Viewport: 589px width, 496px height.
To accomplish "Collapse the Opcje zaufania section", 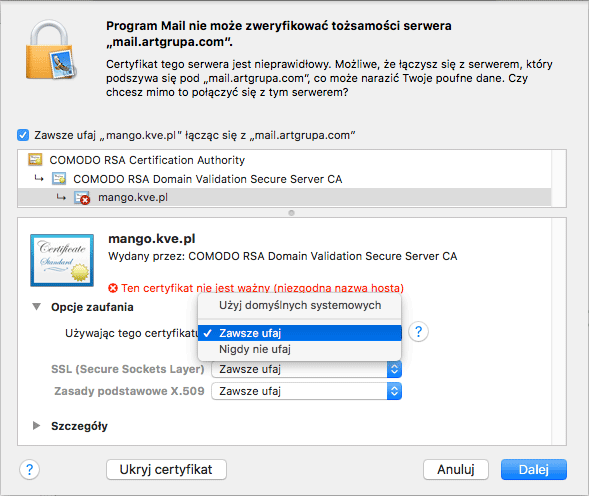I will pyautogui.click(x=36, y=307).
